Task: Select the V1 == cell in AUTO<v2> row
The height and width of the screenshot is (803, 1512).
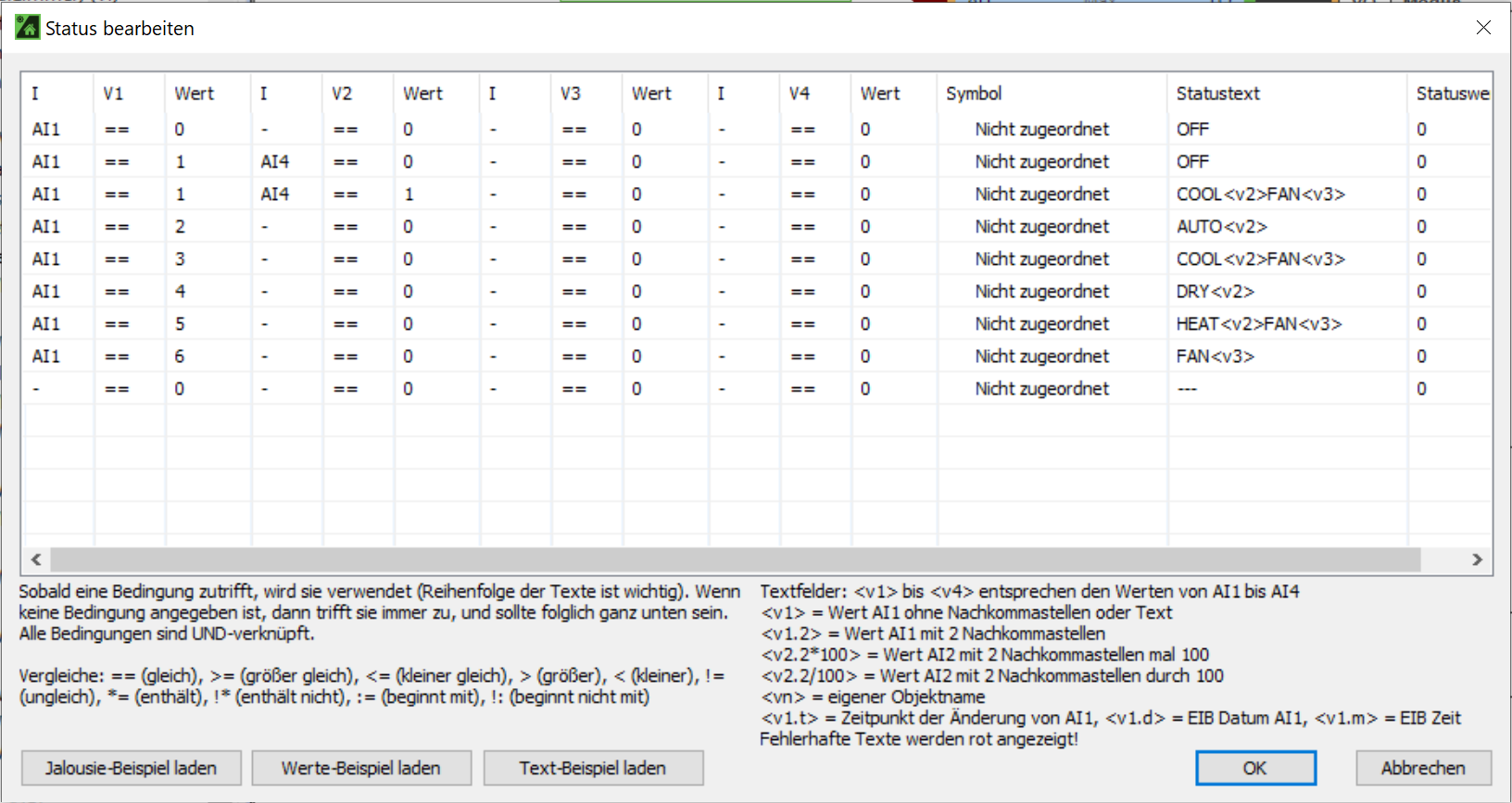Action: coord(117,227)
